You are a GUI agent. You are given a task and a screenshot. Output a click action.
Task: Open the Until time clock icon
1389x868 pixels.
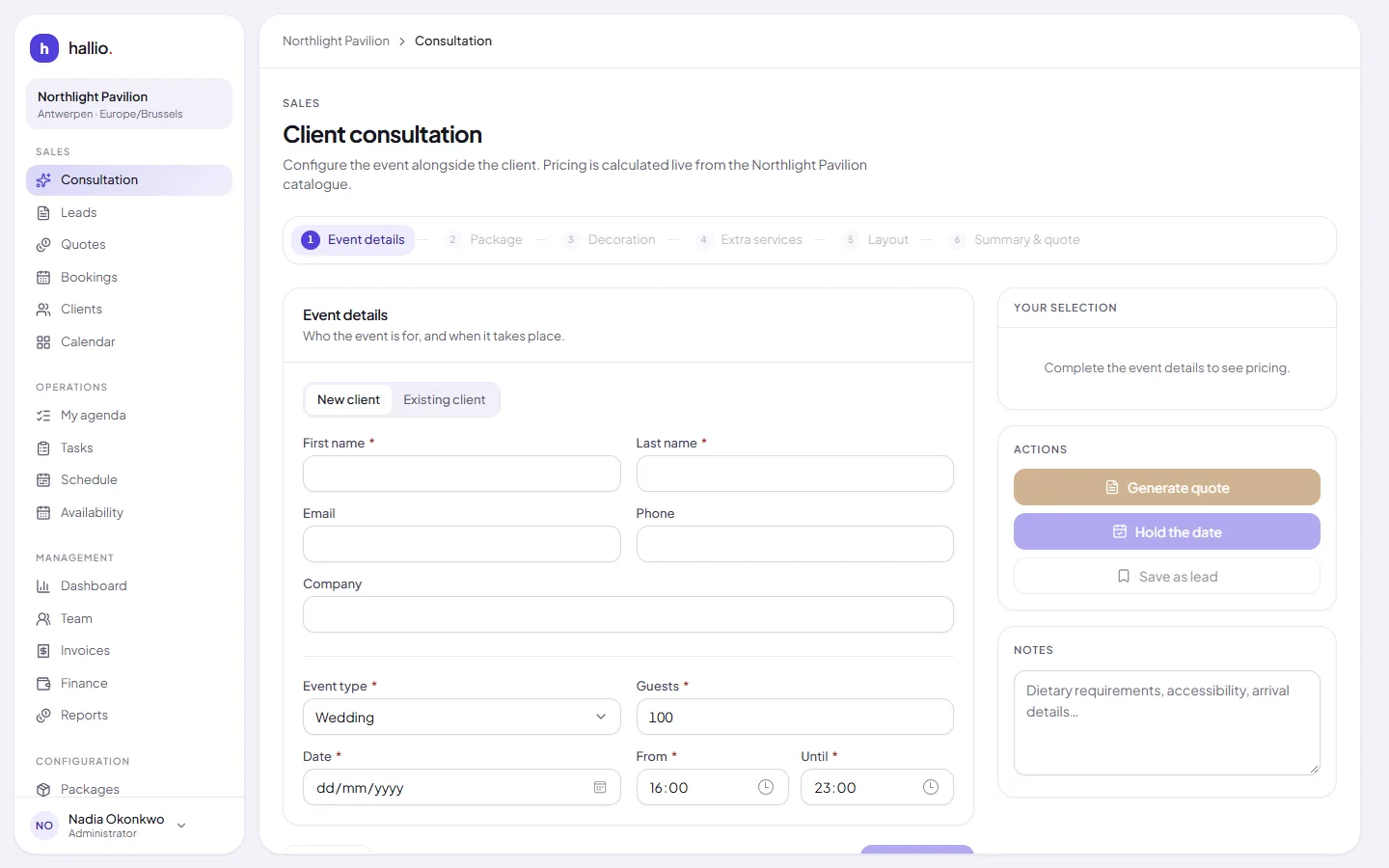[931, 787]
